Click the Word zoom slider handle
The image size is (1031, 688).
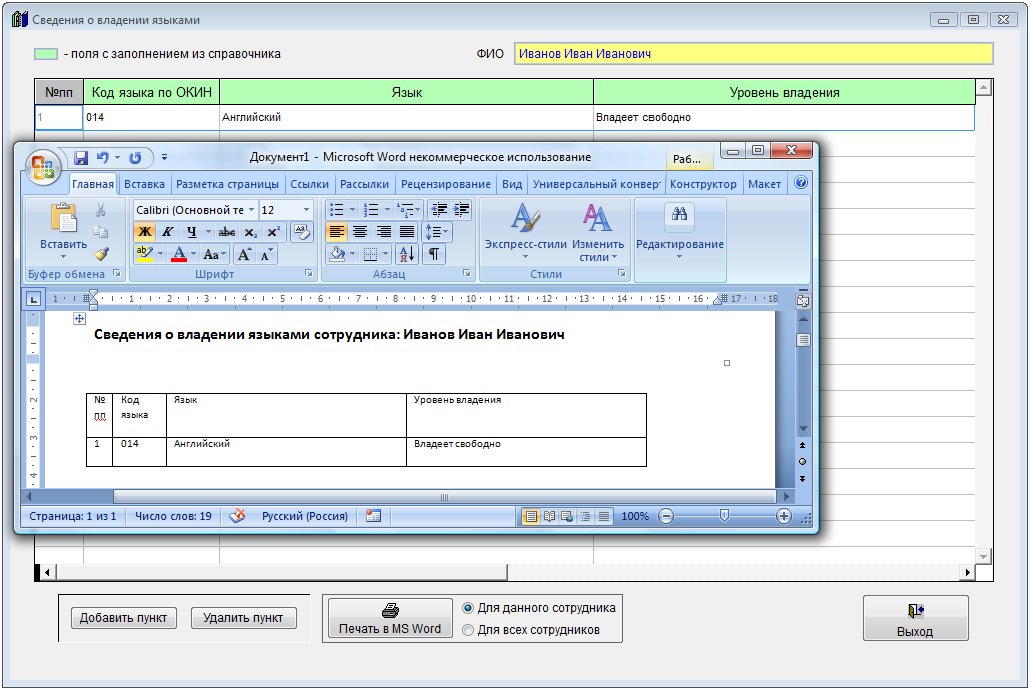(x=724, y=516)
